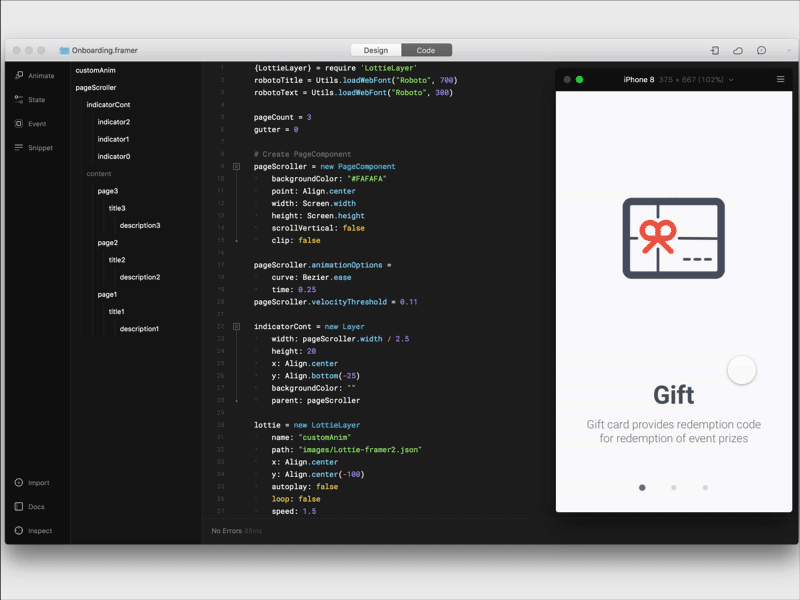This screenshot has width=800, height=600.
Task: Select the customAnim layer
Action: [95, 70]
